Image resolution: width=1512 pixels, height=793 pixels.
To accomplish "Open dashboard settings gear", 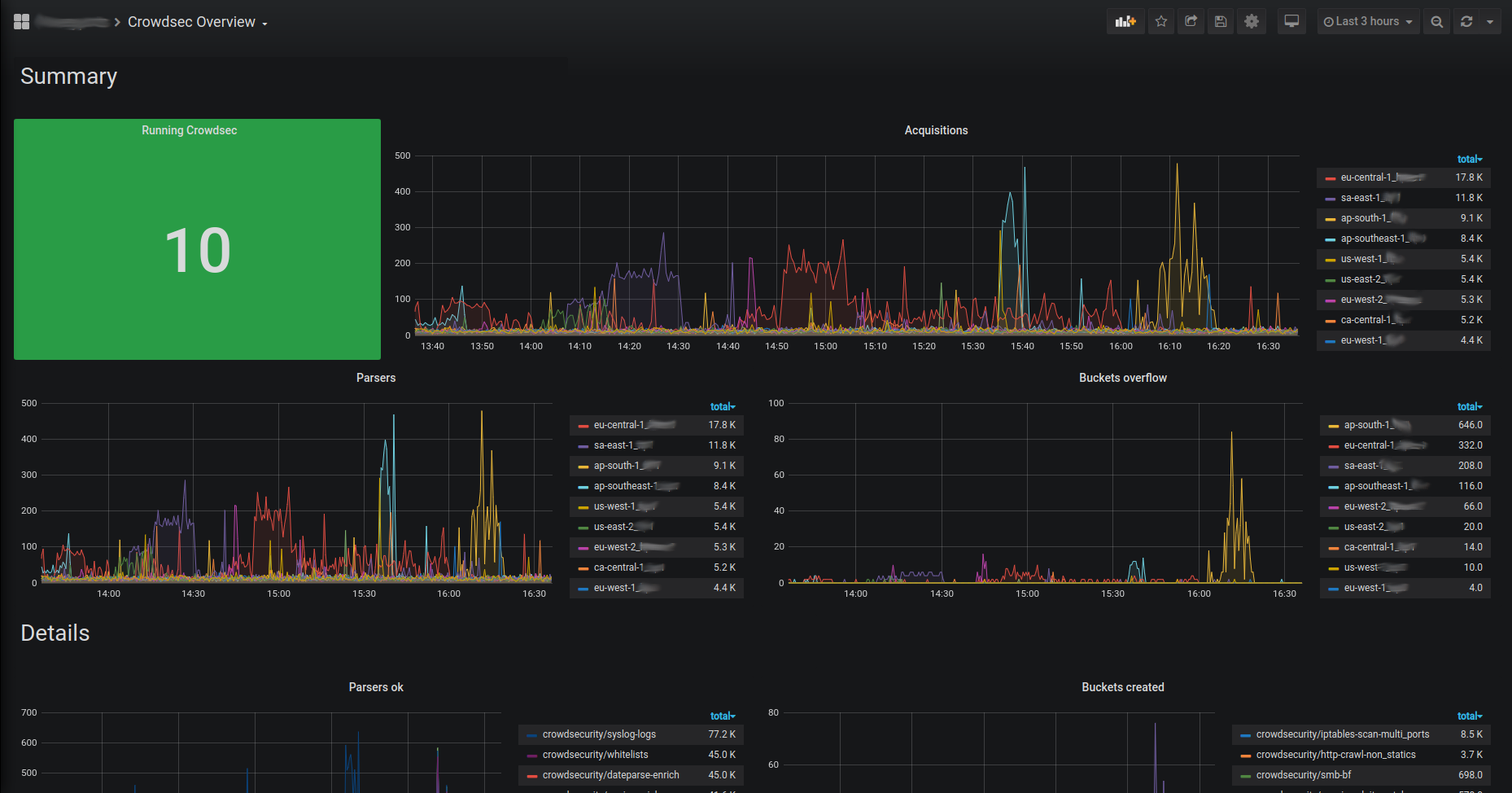I will click(x=1252, y=22).
